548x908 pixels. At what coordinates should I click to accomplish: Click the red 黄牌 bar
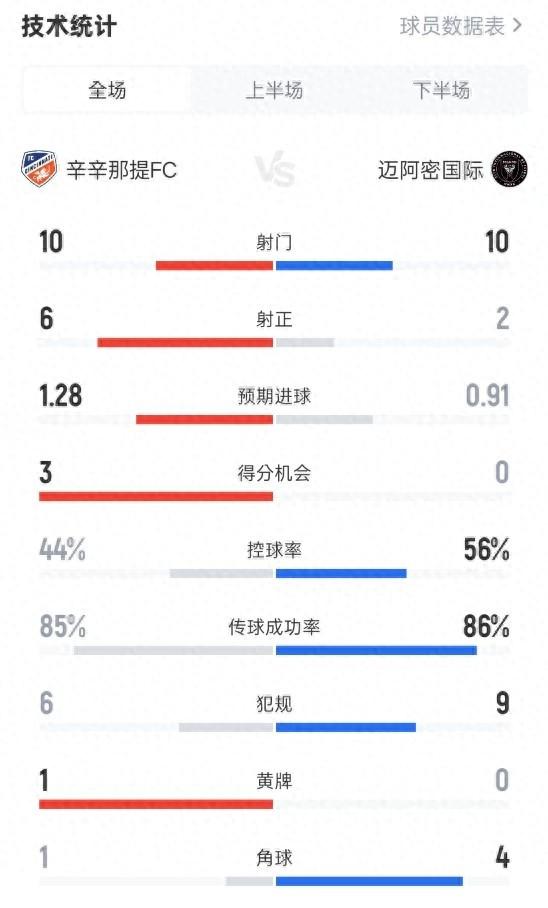pos(156,804)
